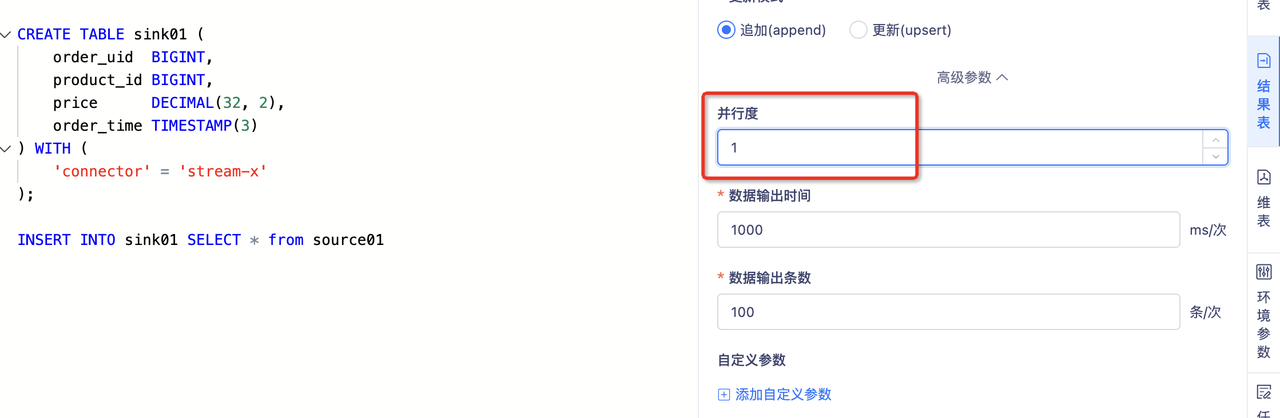Click the 数据输出条数 input field

tap(948, 312)
